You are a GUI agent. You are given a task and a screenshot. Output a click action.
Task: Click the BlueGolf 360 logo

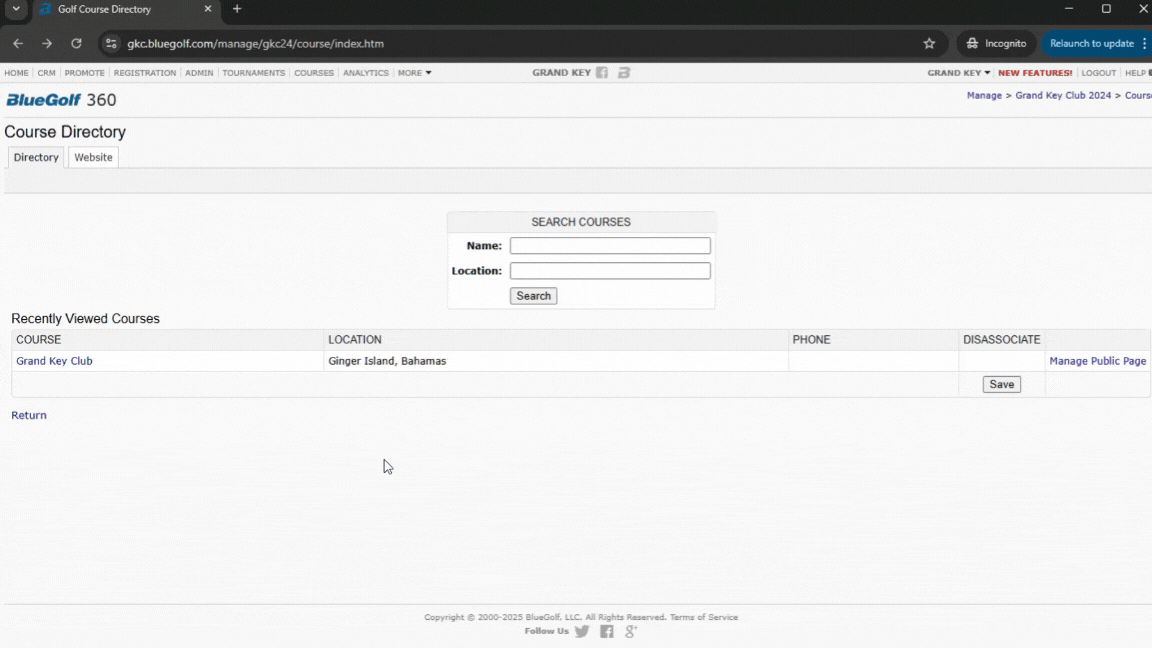coord(61,100)
